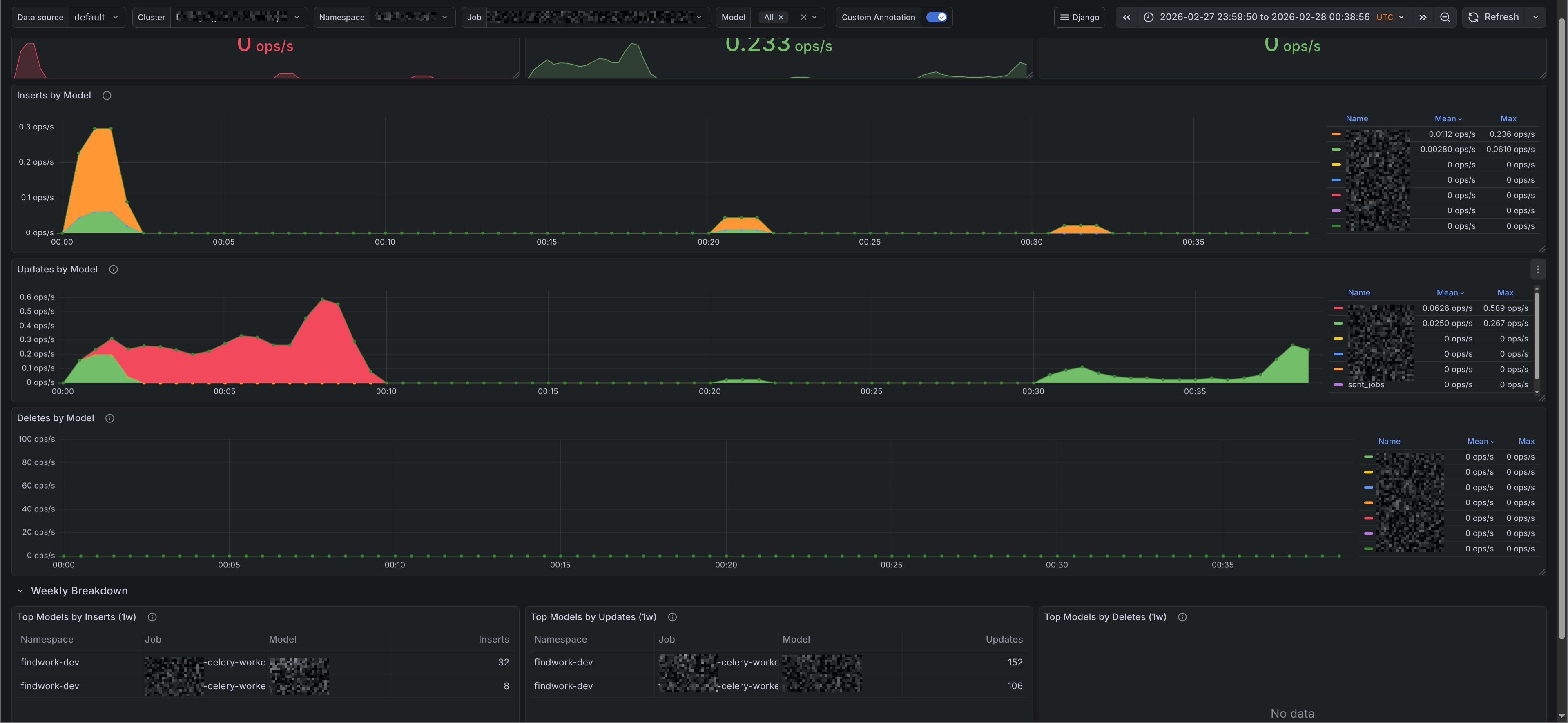Screen dimensions: 1568x723
Task: Click the zoom out time range icon
Action: tap(1444, 17)
